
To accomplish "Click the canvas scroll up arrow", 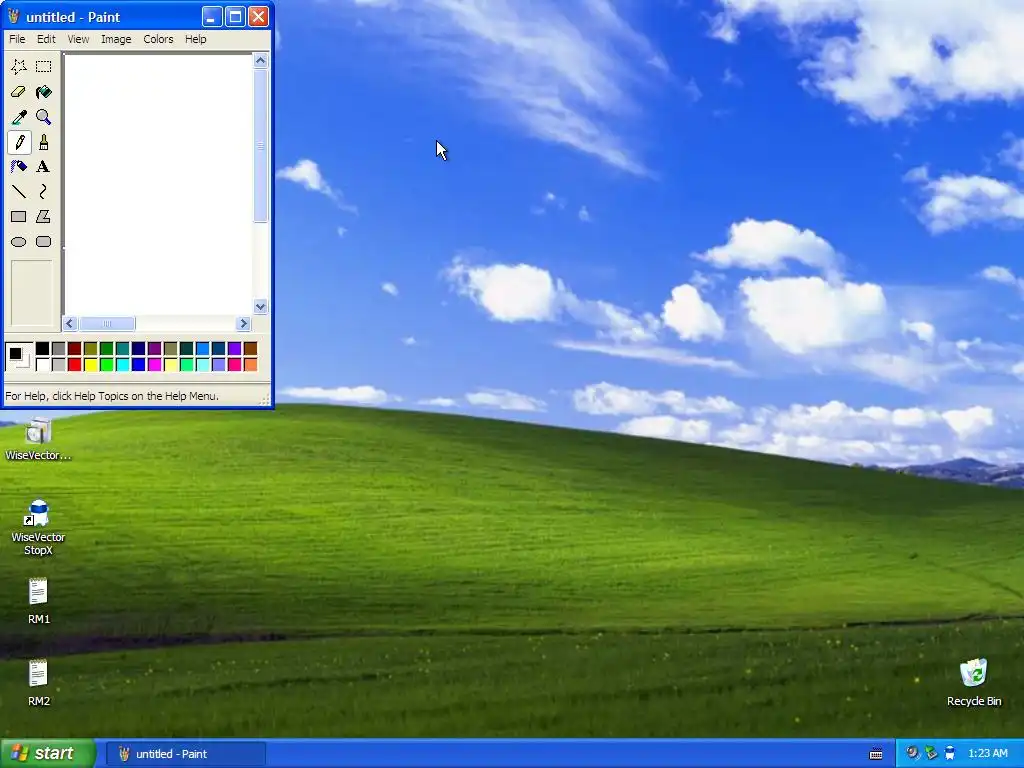I will [261, 61].
